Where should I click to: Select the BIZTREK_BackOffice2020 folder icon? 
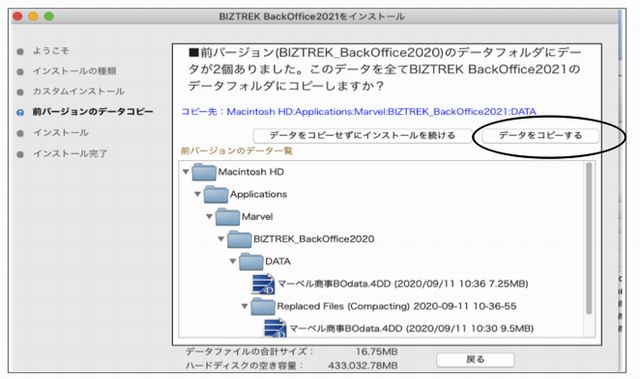239,239
